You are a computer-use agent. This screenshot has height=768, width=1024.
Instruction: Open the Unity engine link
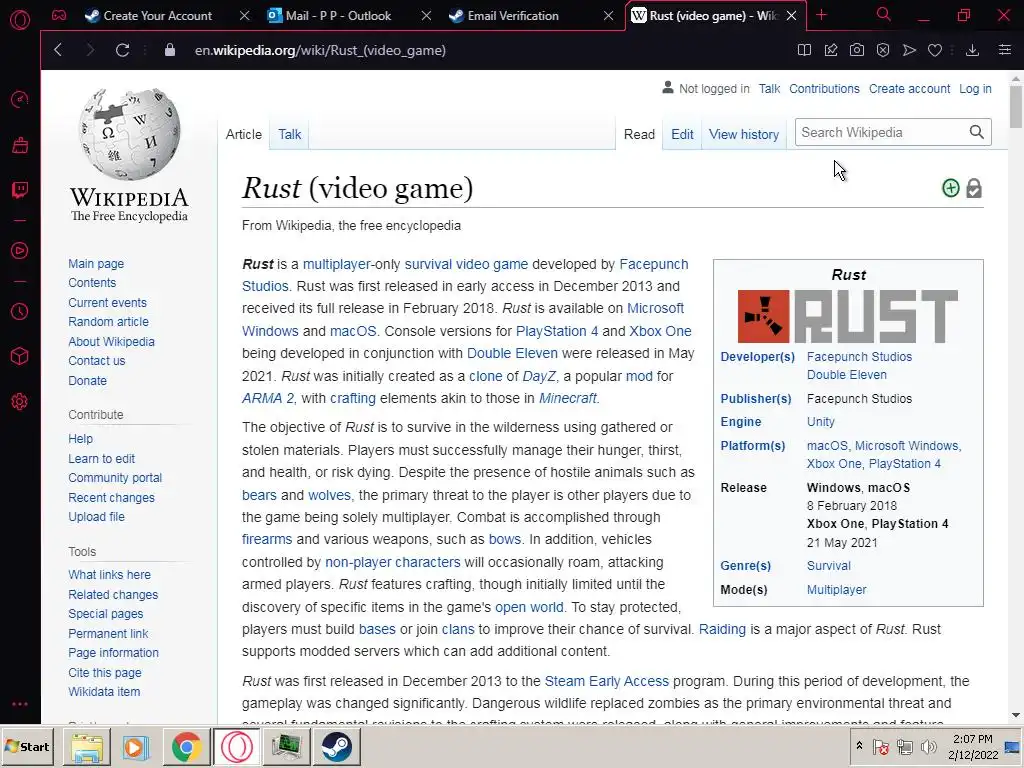[820, 422]
